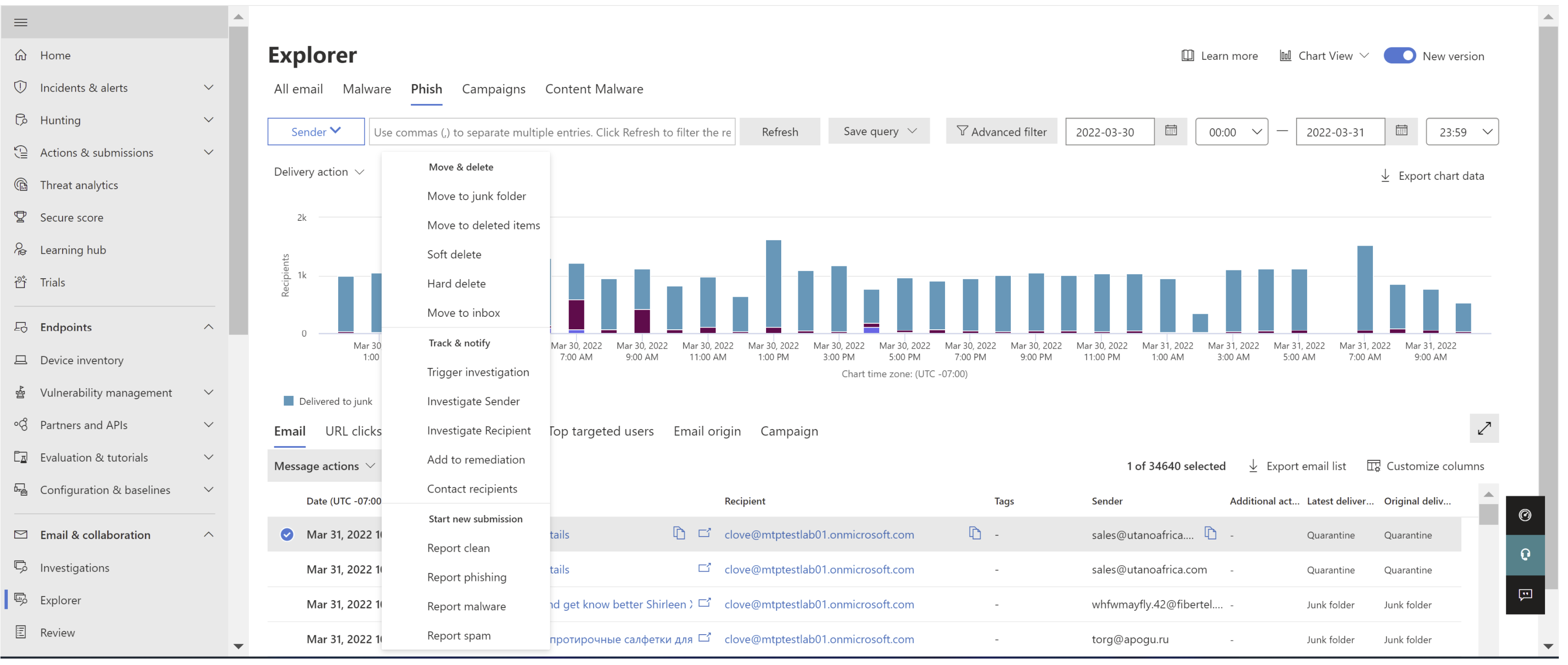Copy recipient address icon in first row

click(x=974, y=533)
